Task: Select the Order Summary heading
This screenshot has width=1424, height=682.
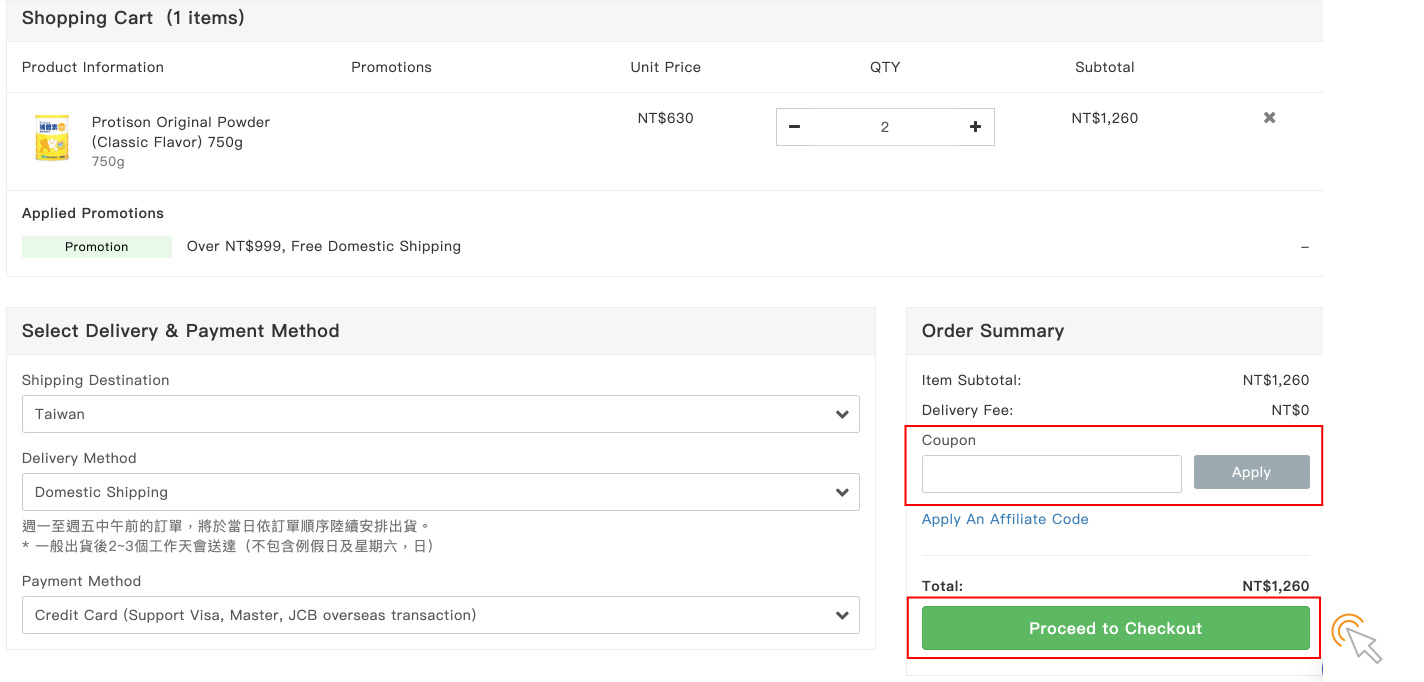Action: point(992,331)
